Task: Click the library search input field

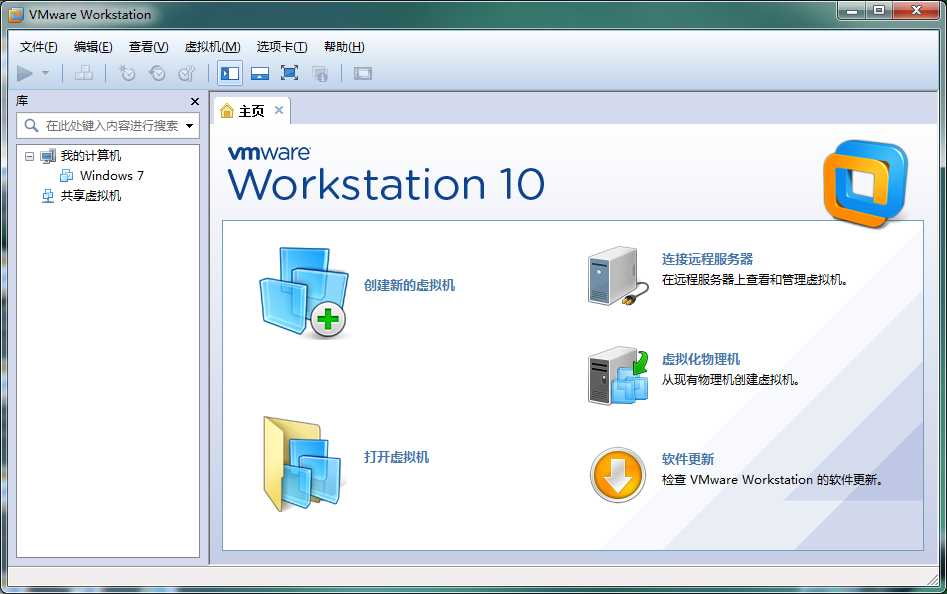Action: (108, 126)
